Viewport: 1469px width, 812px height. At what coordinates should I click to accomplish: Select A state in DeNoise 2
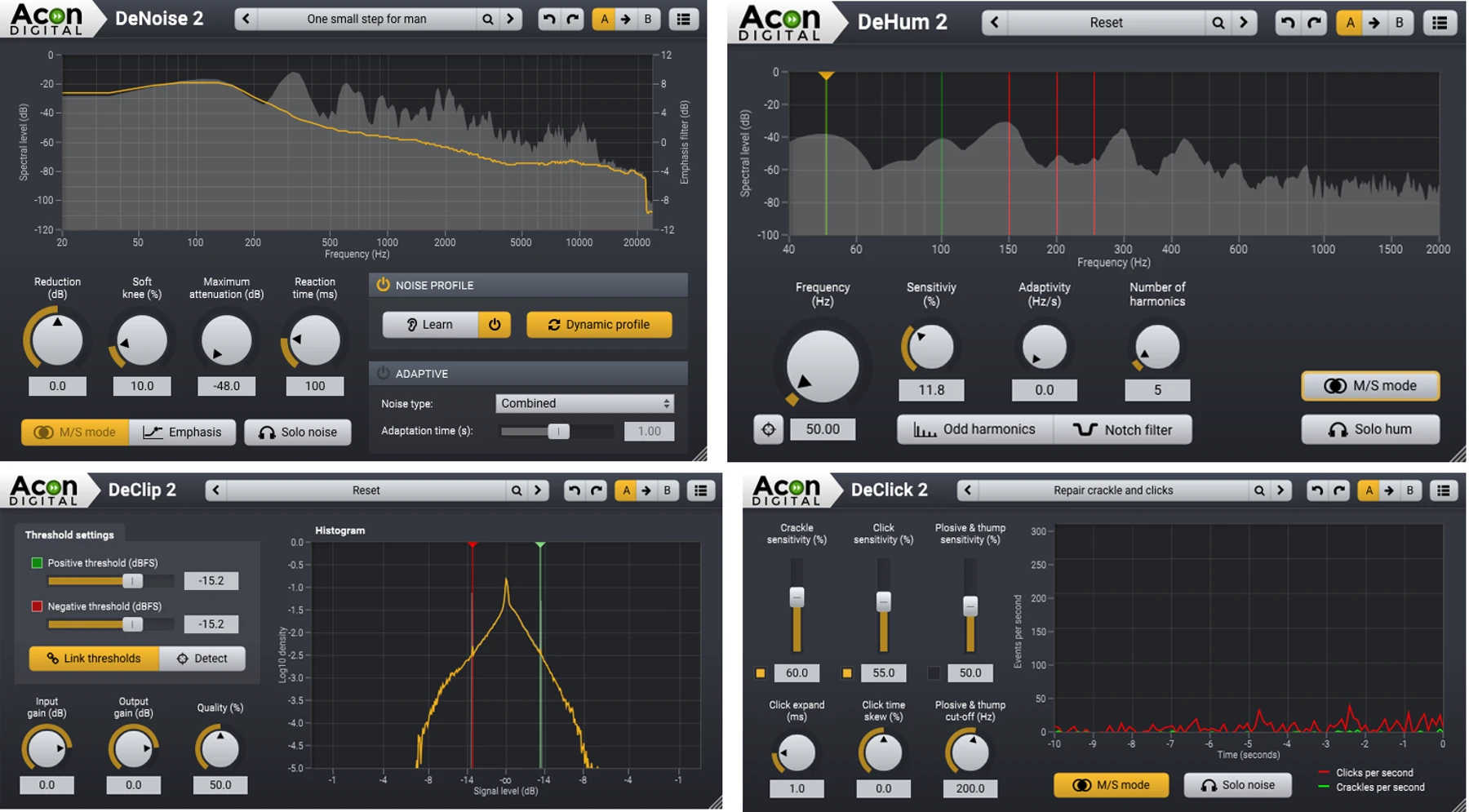(604, 19)
